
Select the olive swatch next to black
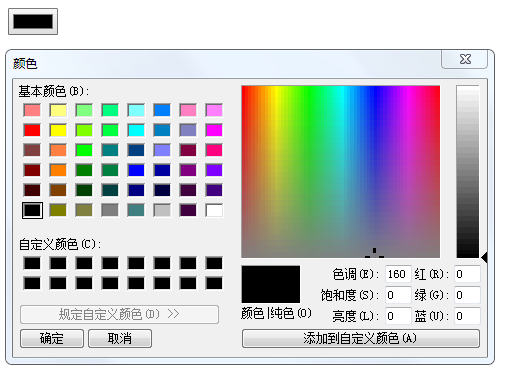pyautogui.click(x=58, y=210)
